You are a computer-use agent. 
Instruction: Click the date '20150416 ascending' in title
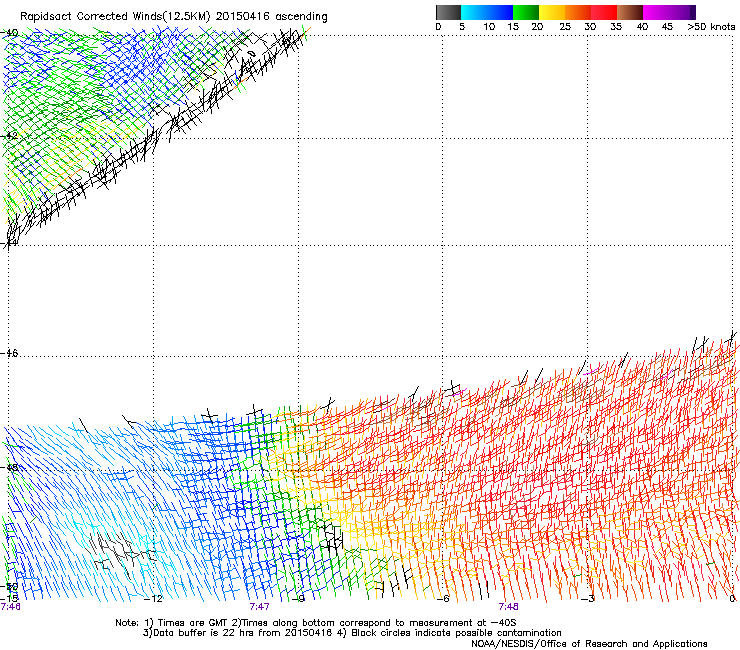[x=271, y=17]
